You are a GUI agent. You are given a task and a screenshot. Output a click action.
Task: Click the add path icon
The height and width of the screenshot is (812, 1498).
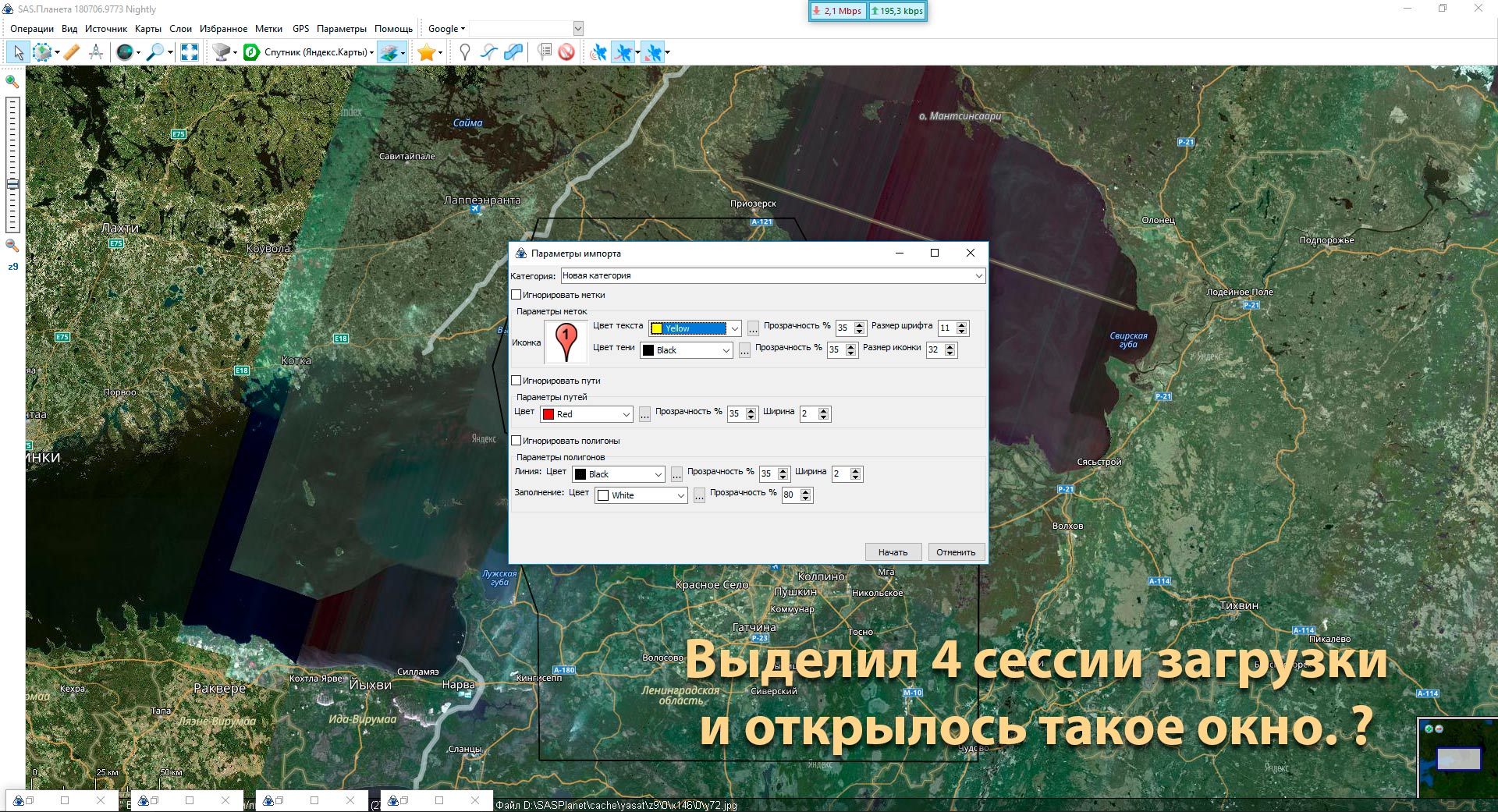(x=489, y=52)
